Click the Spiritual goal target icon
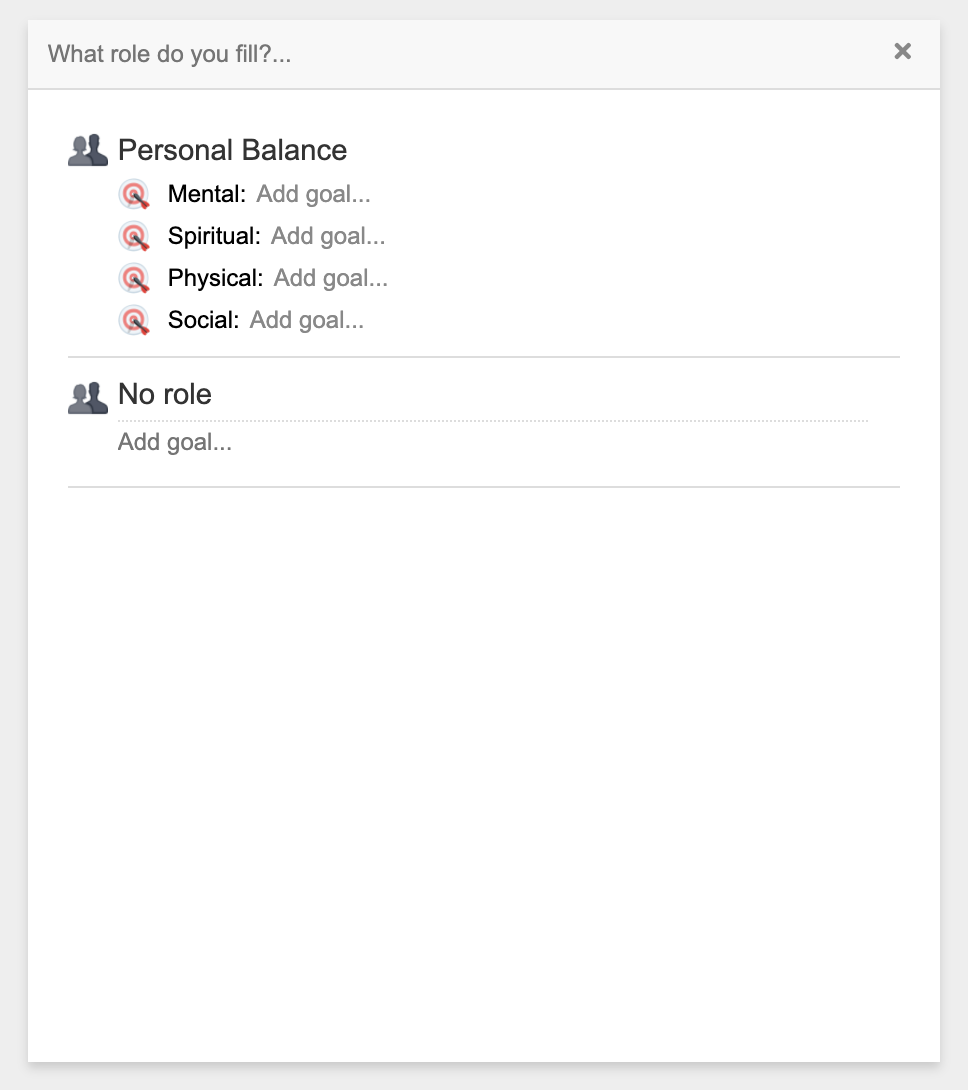Image resolution: width=968 pixels, height=1090 pixels. pyautogui.click(x=134, y=236)
